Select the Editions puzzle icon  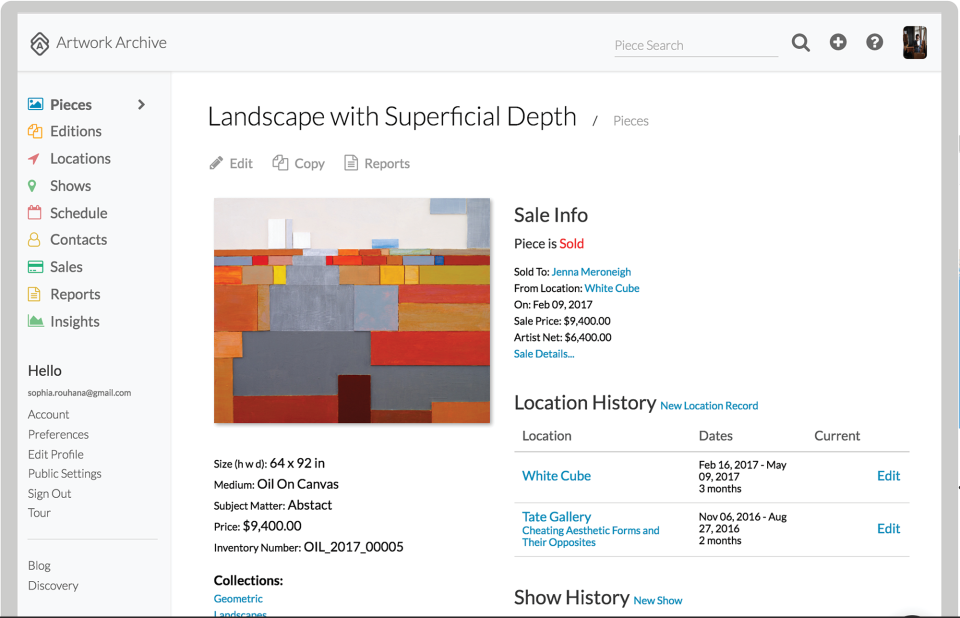(33, 131)
